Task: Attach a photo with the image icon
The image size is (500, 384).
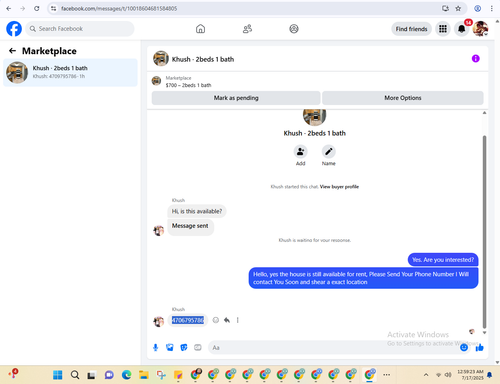Action: (x=170, y=348)
